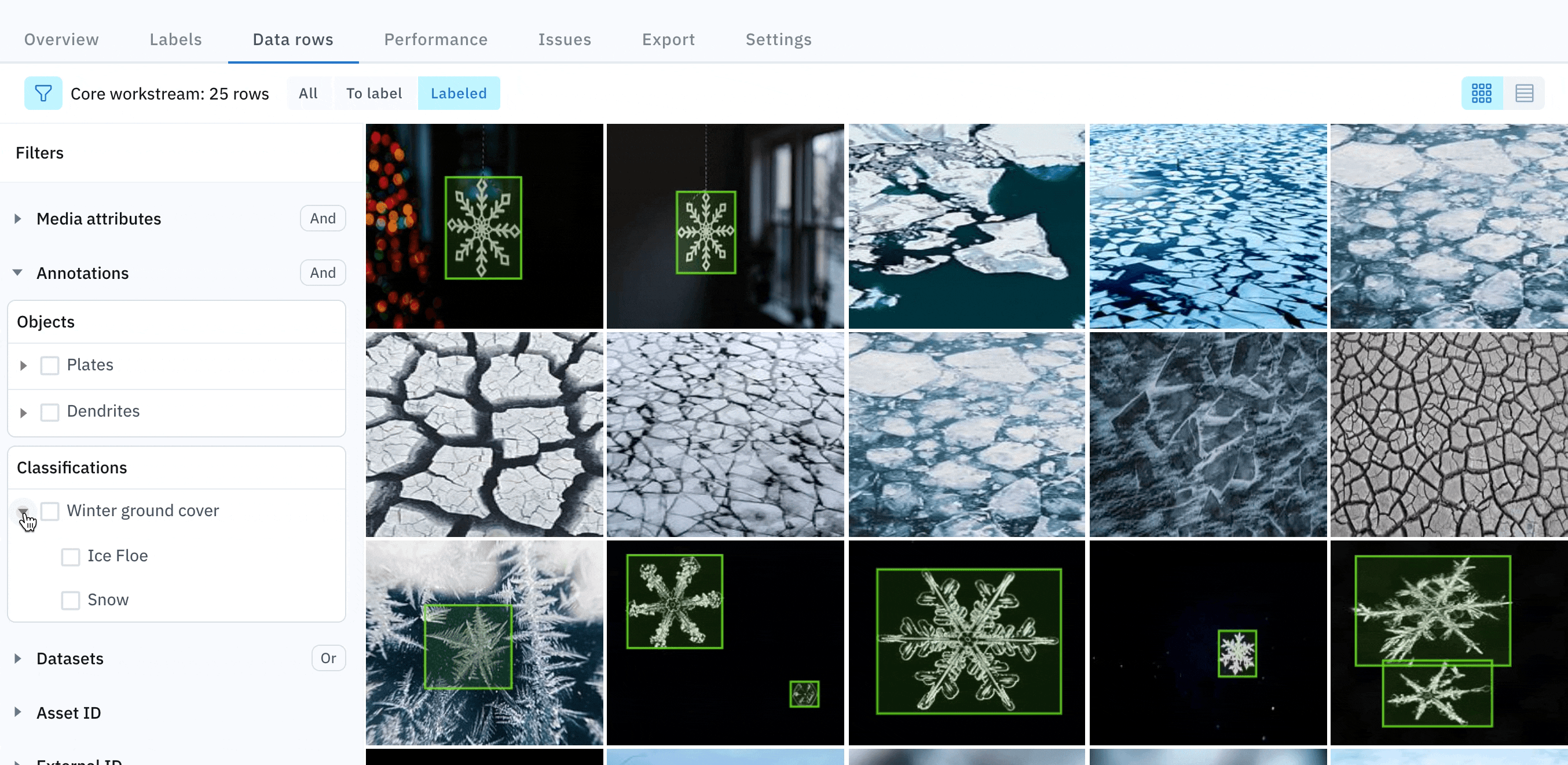This screenshot has width=1568, height=765.
Task: Expand the Media attributes filter section
Action: point(17,218)
